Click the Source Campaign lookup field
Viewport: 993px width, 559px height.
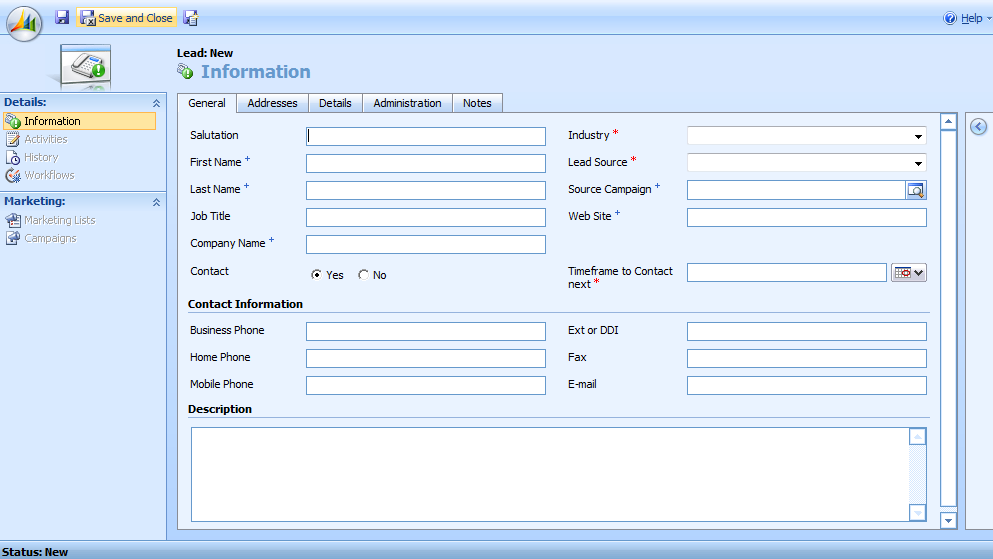coord(796,190)
